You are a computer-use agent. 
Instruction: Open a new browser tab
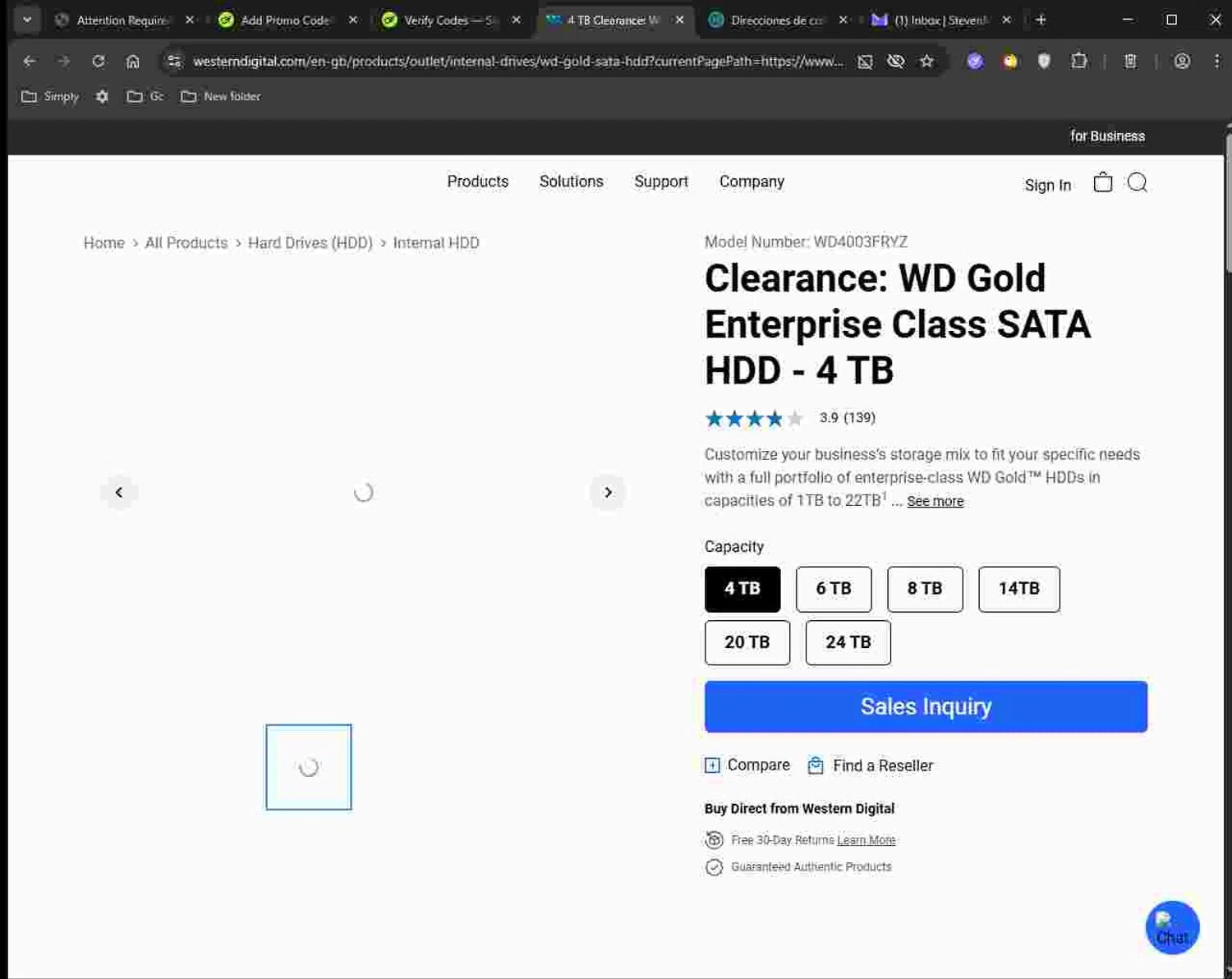click(1041, 20)
